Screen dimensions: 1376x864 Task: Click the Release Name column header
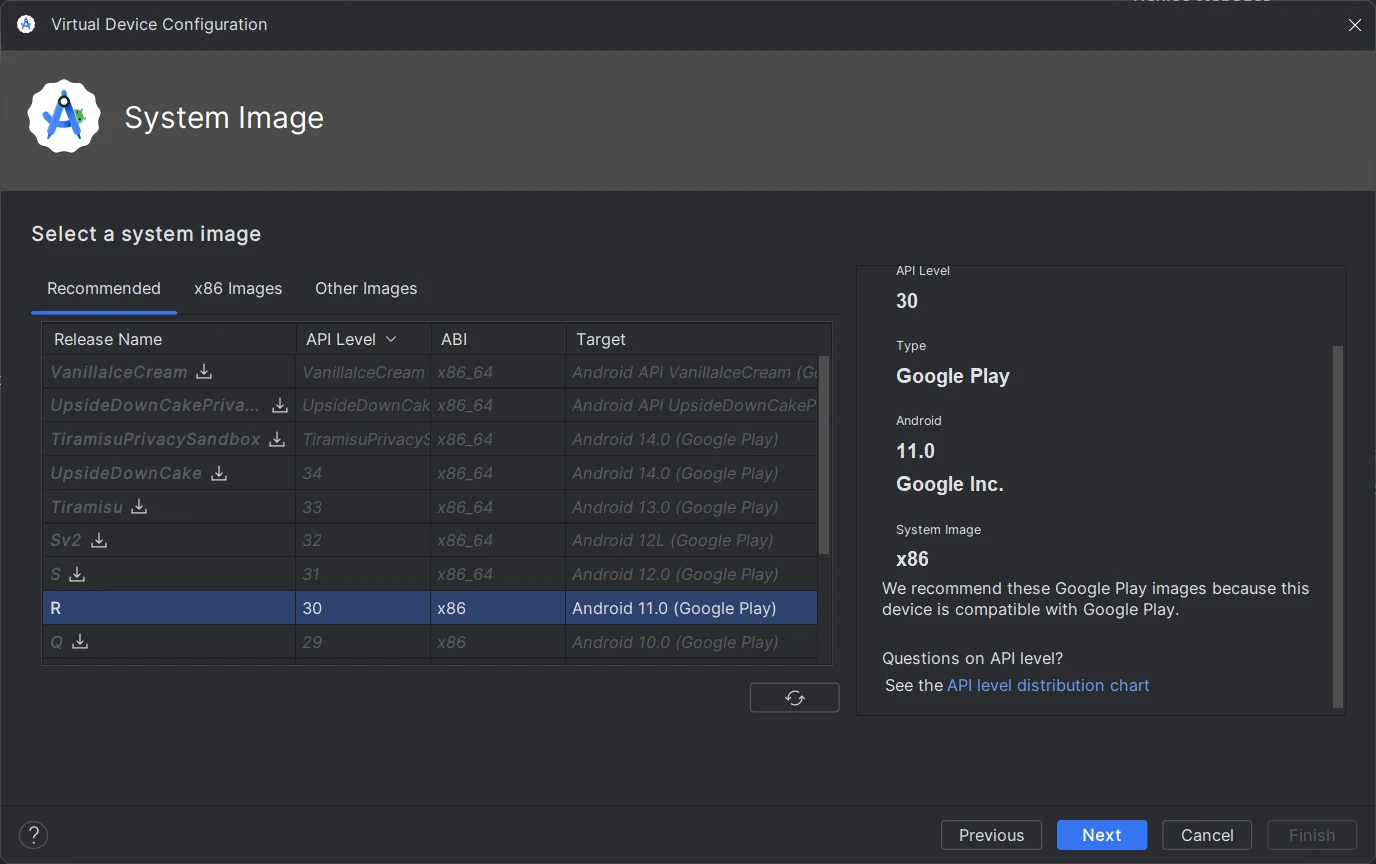pyautogui.click(x=108, y=340)
